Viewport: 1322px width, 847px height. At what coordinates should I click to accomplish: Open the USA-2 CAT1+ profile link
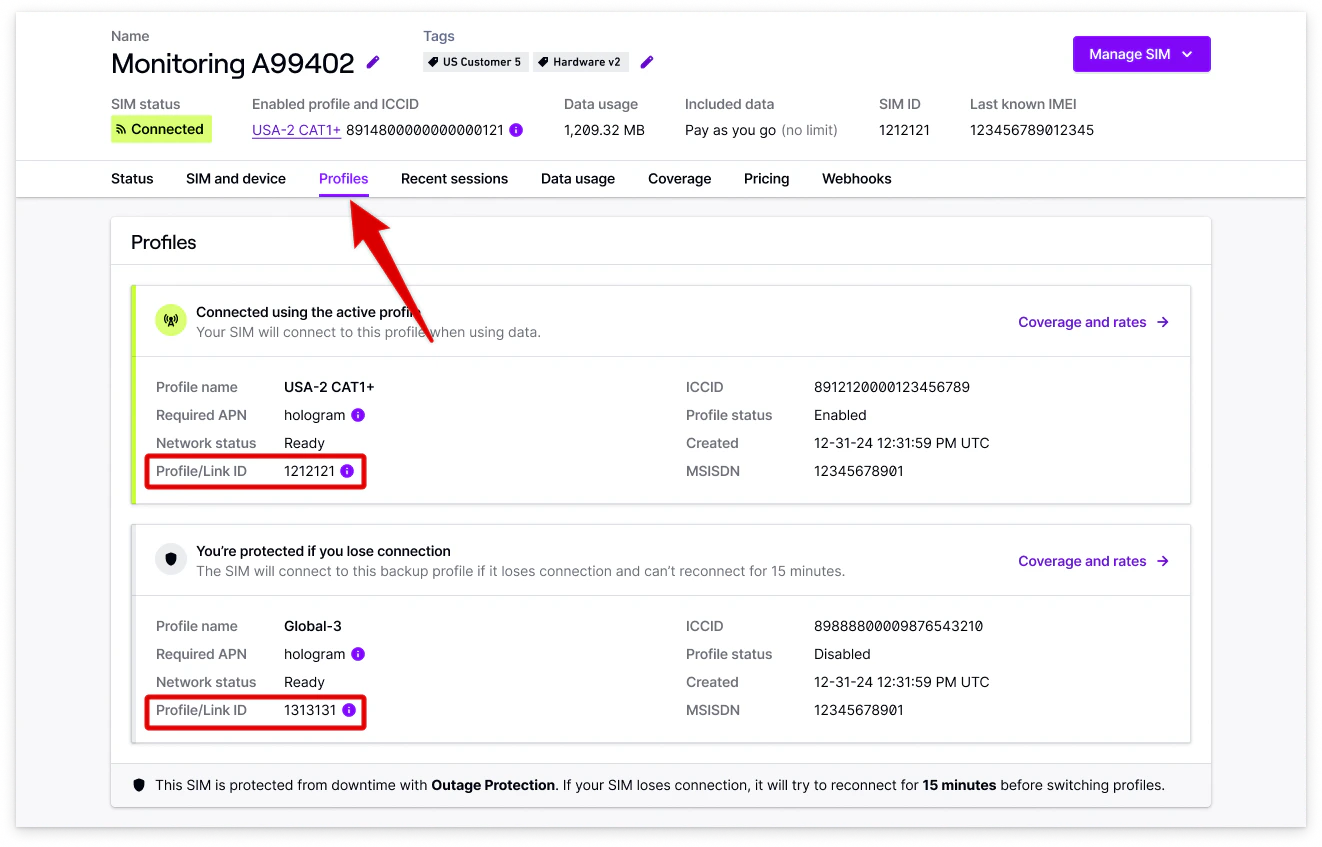pyautogui.click(x=296, y=129)
